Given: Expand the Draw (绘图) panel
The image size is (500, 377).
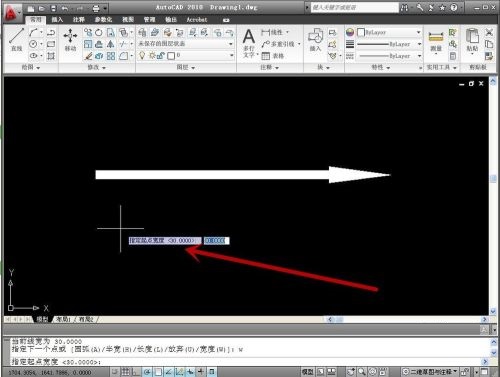Looking at the screenshot, I should pyautogui.click(x=31, y=68).
